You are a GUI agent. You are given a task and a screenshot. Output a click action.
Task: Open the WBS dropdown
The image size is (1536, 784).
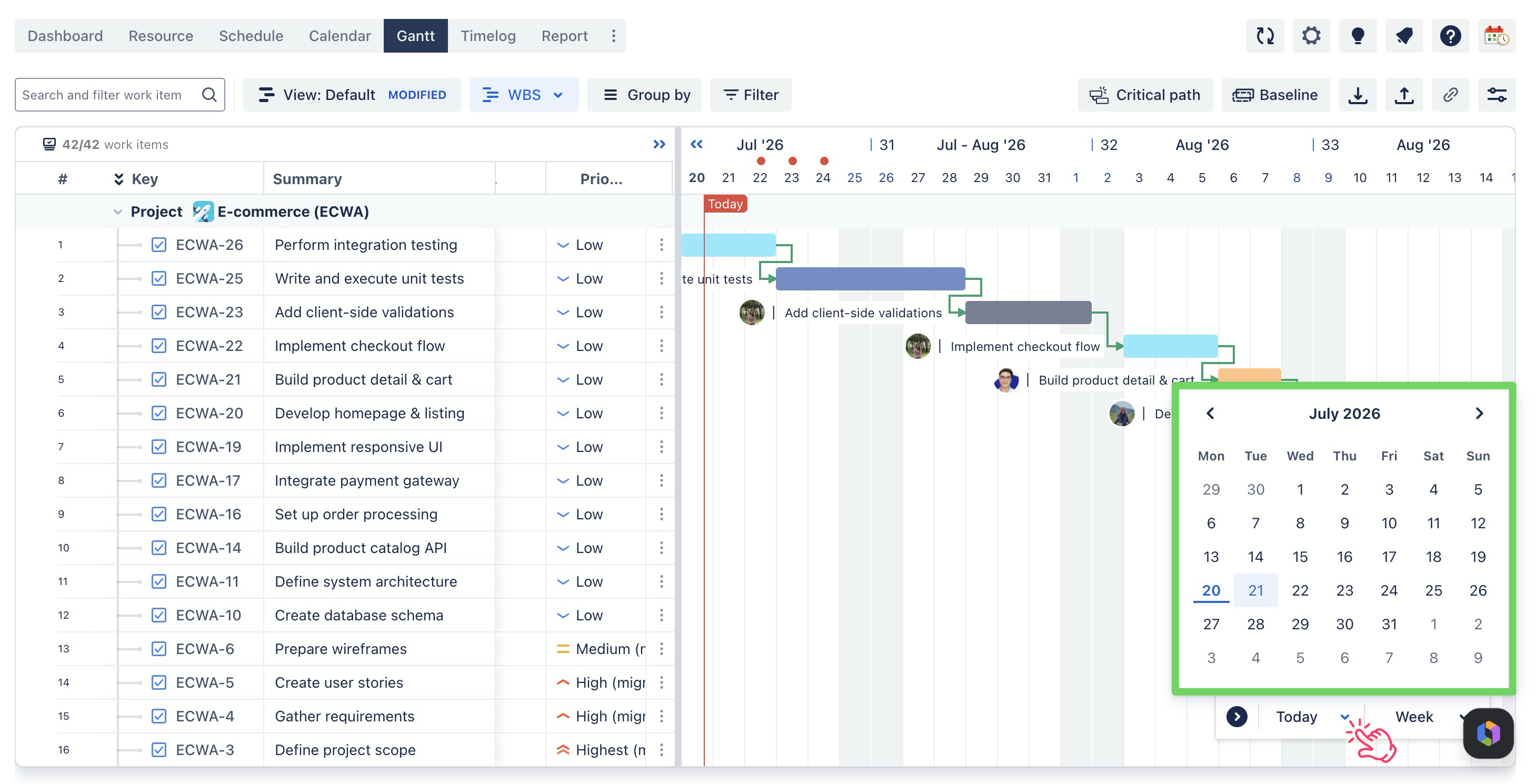[x=524, y=95]
